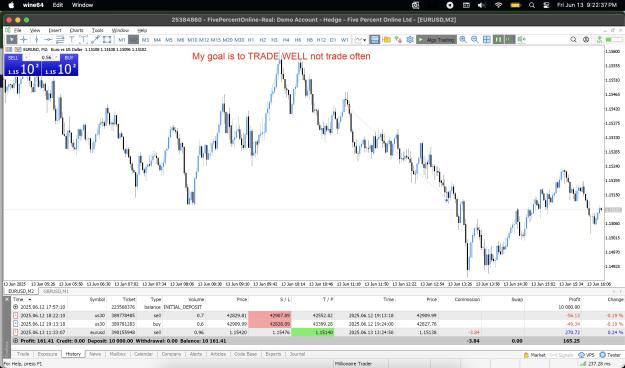Open the Help menu
This screenshot has width=625, height=368.
click(x=142, y=30)
